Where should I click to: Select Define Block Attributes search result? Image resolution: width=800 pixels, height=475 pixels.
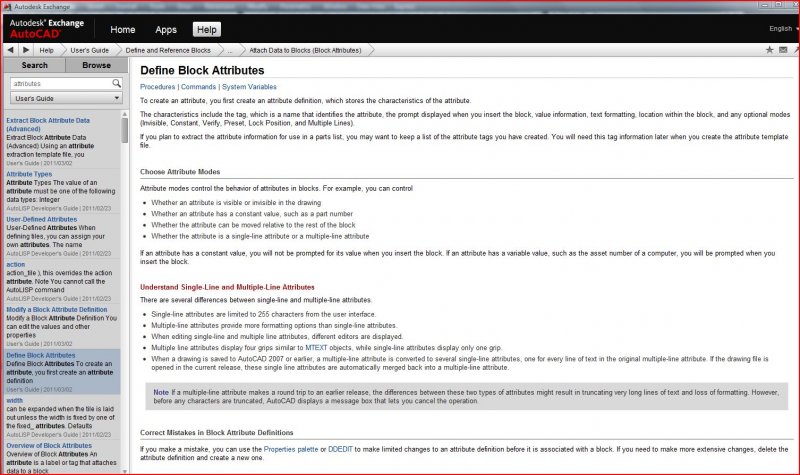tap(62, 371)
